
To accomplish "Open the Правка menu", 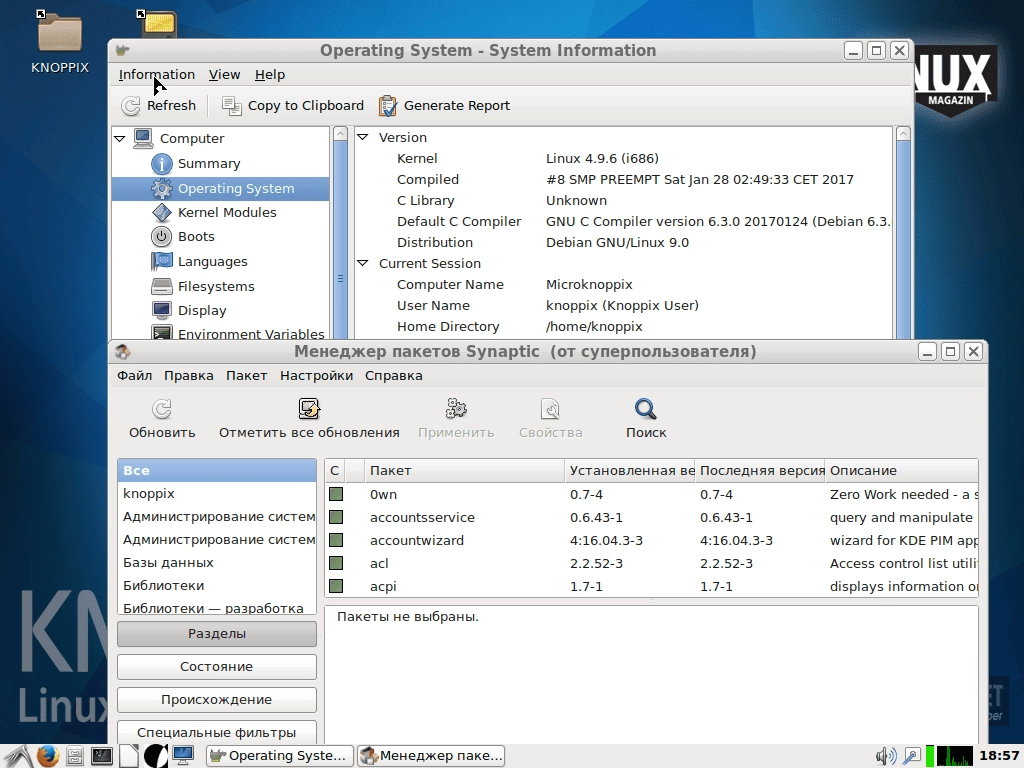I will point(188,376).
